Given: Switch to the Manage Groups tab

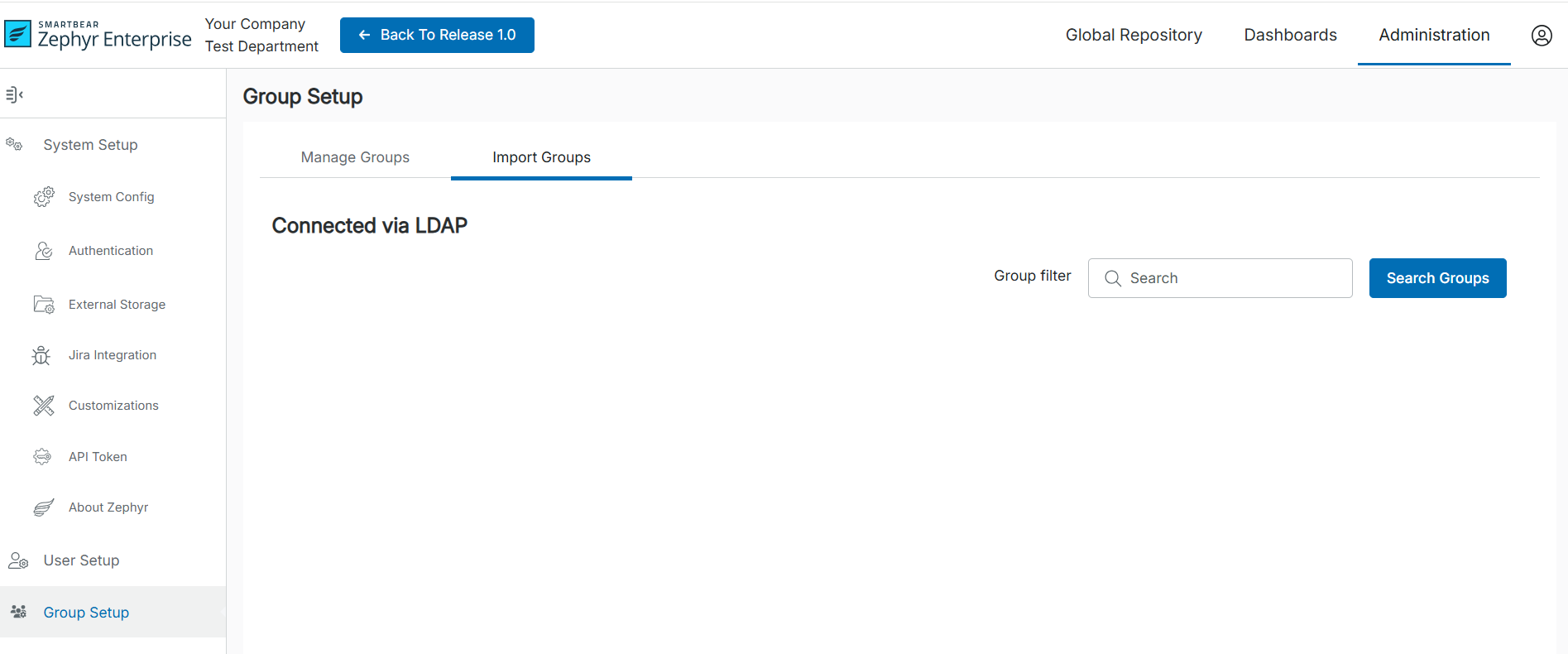Looking at the screenshot, I should tap(355, 157).
